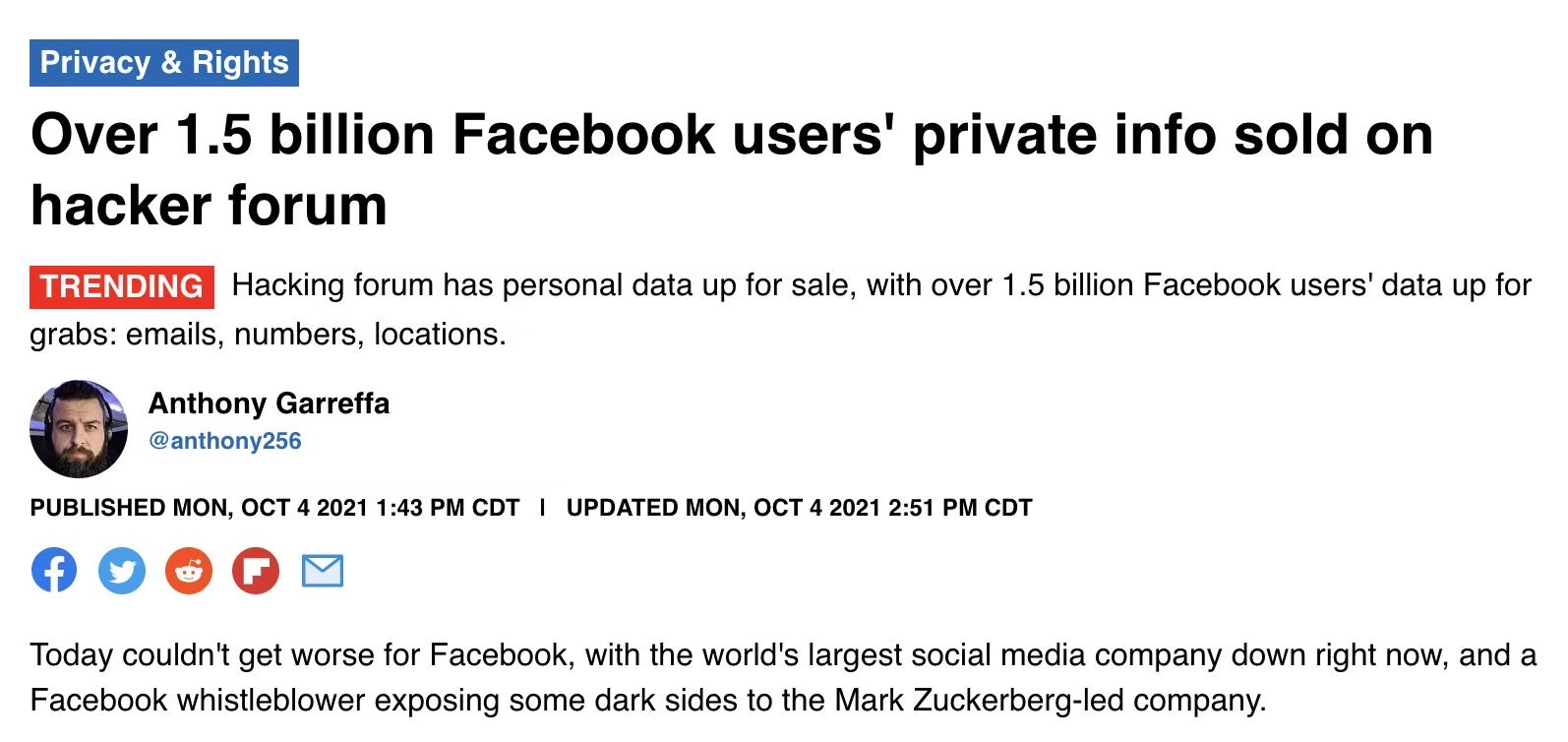Share the article on Twitter
This screenshot has height=742, width=1568.
pos(122,571)
